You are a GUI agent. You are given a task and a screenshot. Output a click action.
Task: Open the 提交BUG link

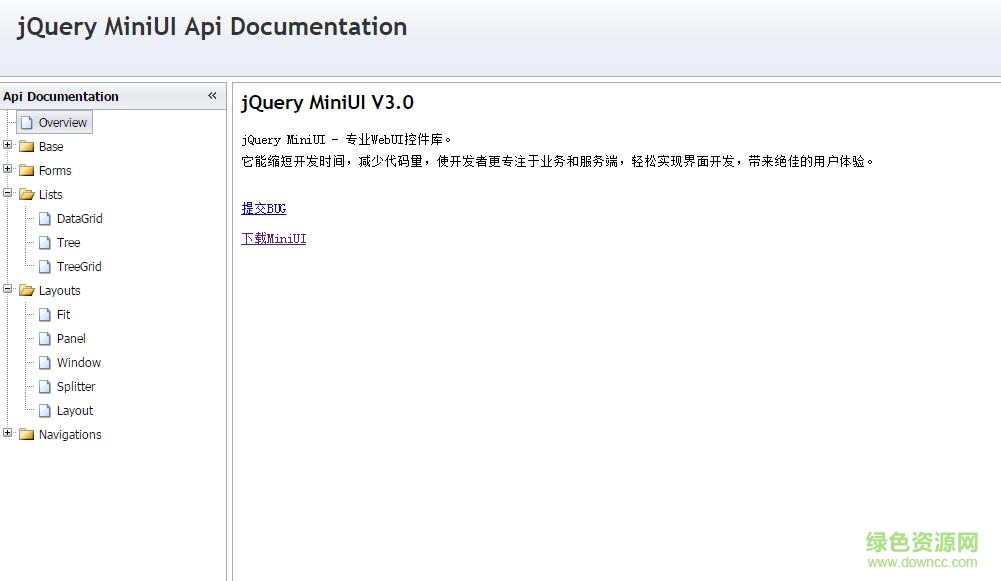[263, 208]
